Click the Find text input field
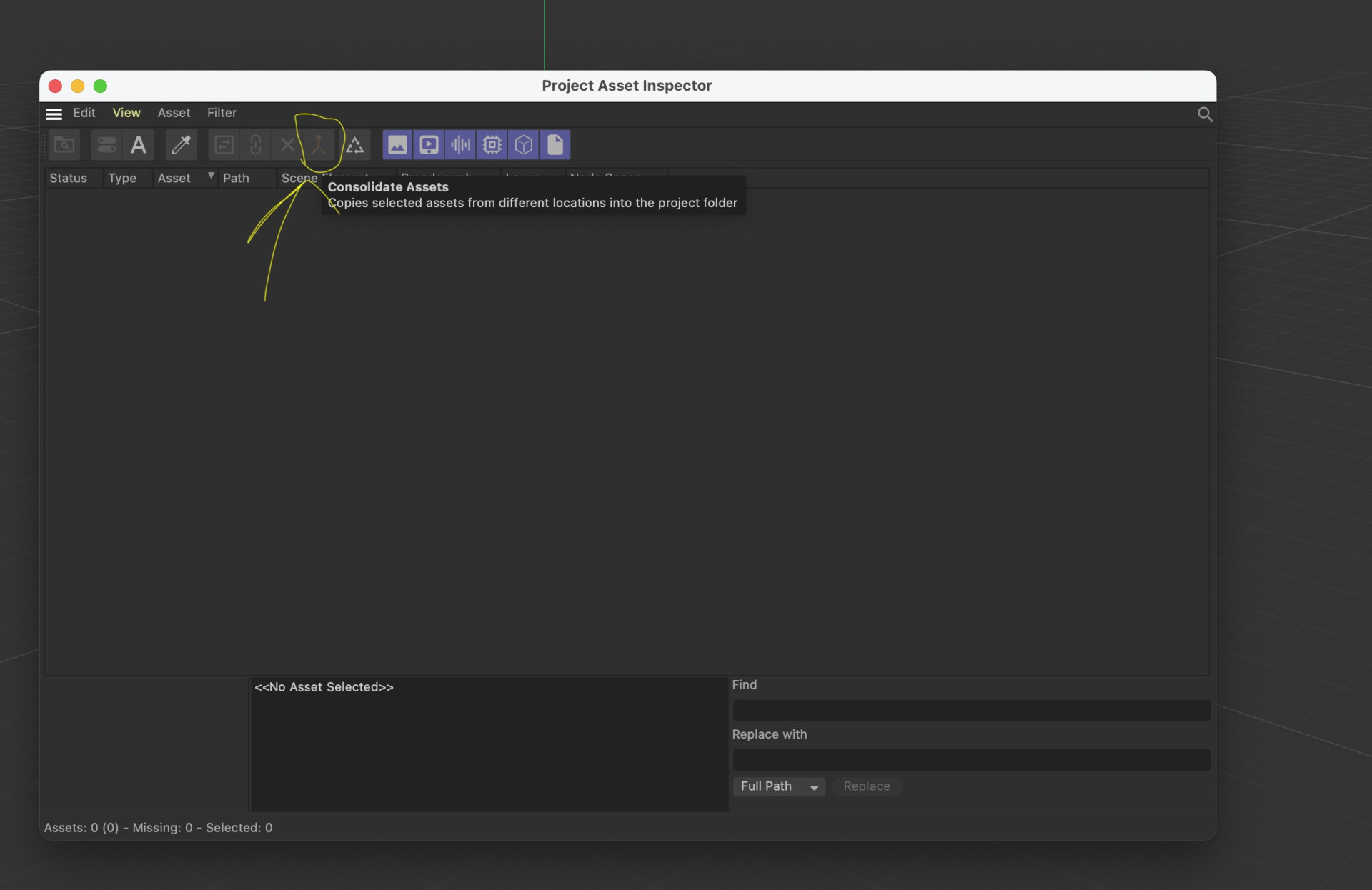The width and height of the screenshot is (1372, 890). click(x=970, y=710)
